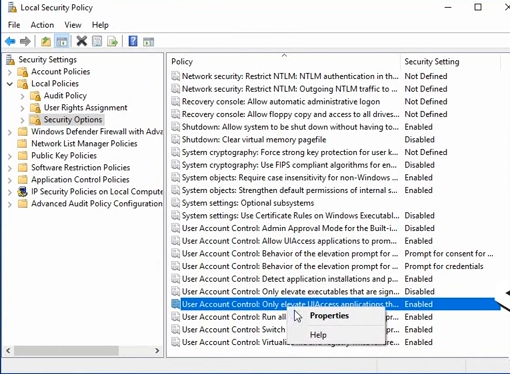Image resolution: width=510 pixels, height=374 pixels.
Task: Open the Help menu in menu bar
Action: (x=100, y=25)
